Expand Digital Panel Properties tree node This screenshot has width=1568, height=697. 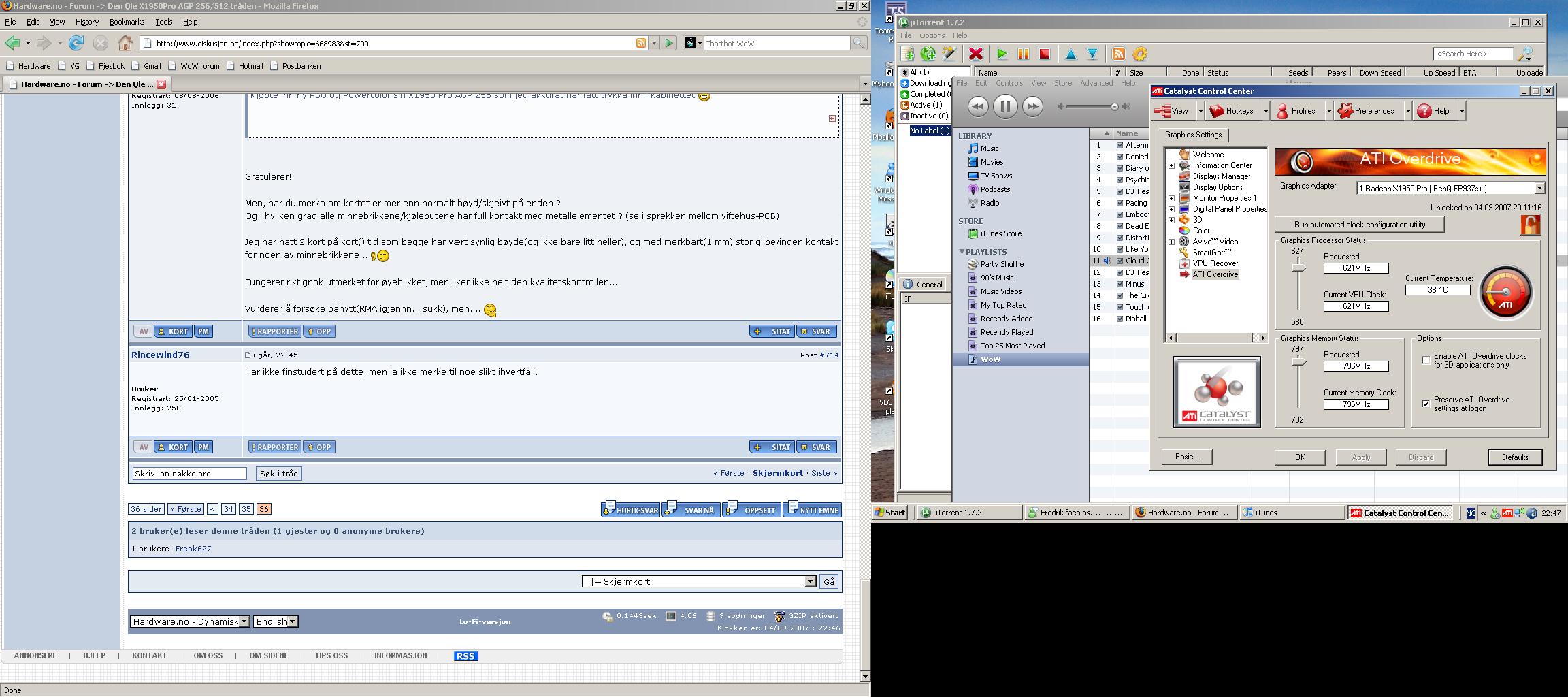[1171, 209]
